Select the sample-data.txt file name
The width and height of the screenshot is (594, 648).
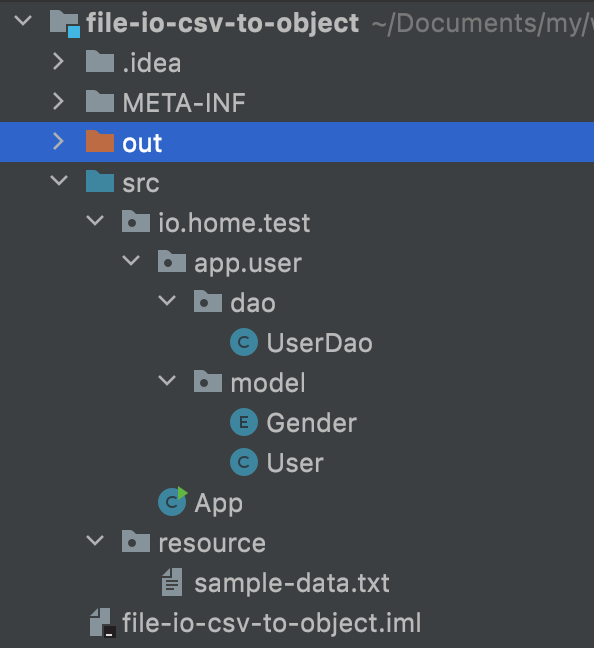[292, 583]
